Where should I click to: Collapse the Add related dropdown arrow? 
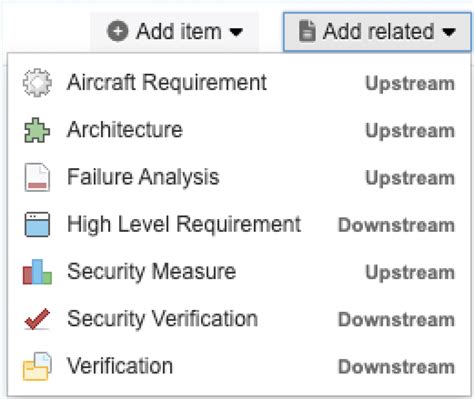449,32
